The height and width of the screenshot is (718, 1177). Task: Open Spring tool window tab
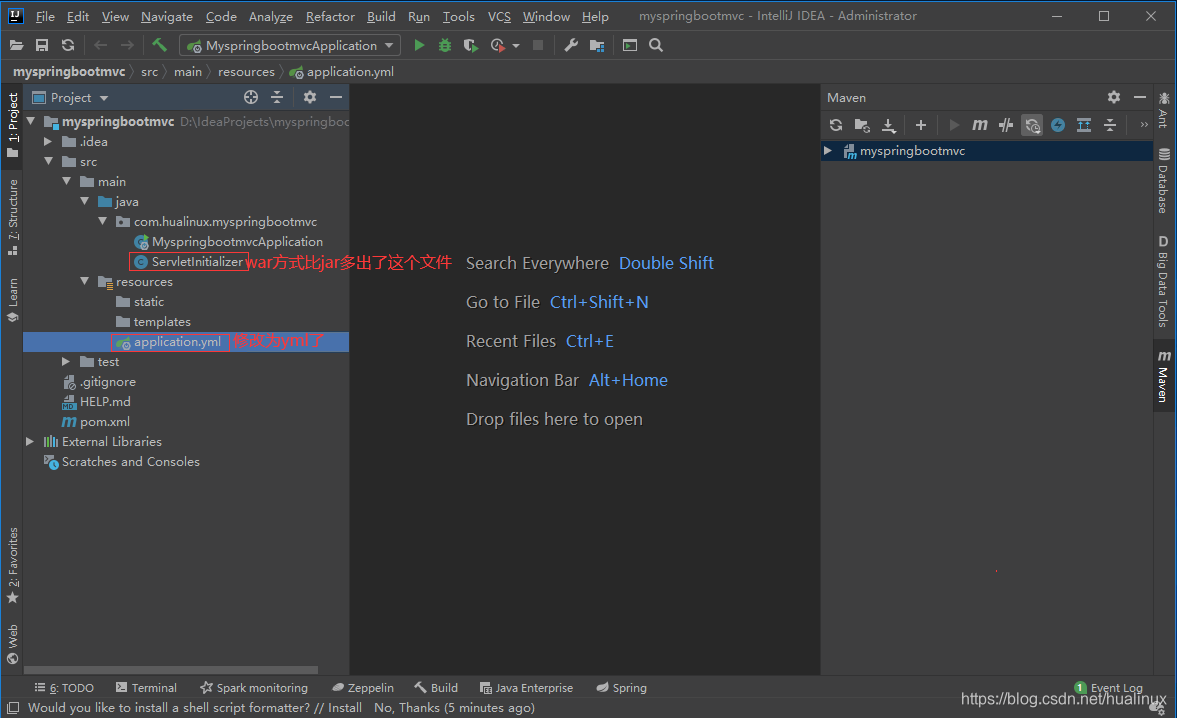click(x=622, y=688)
